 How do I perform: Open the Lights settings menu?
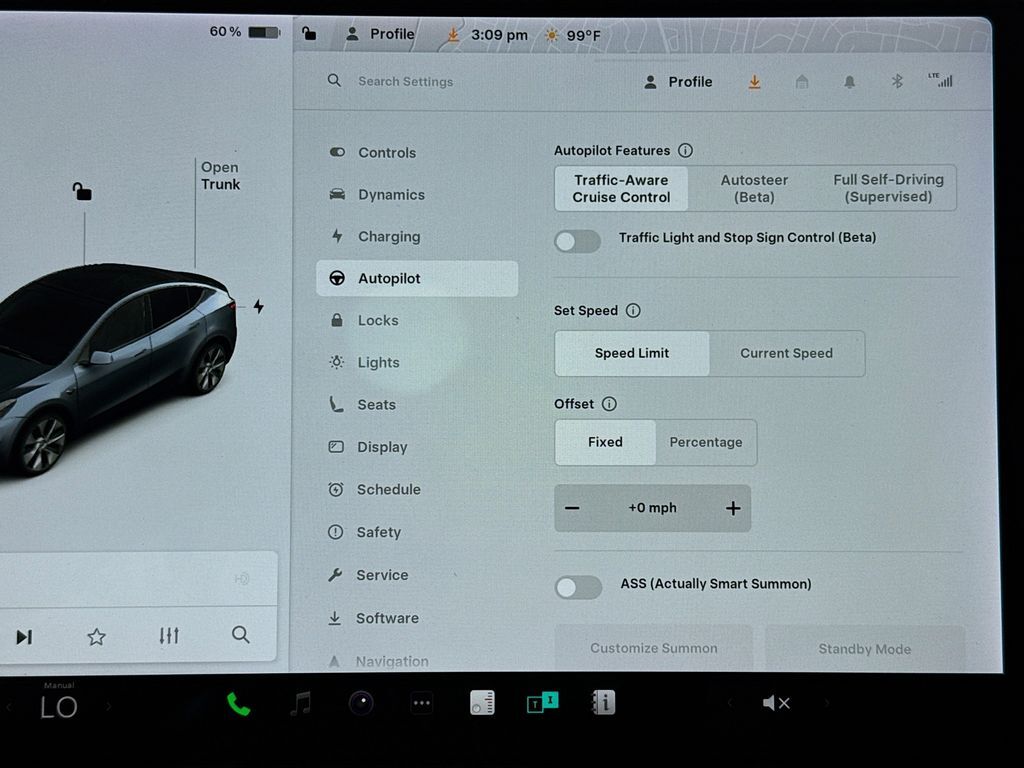378,362
